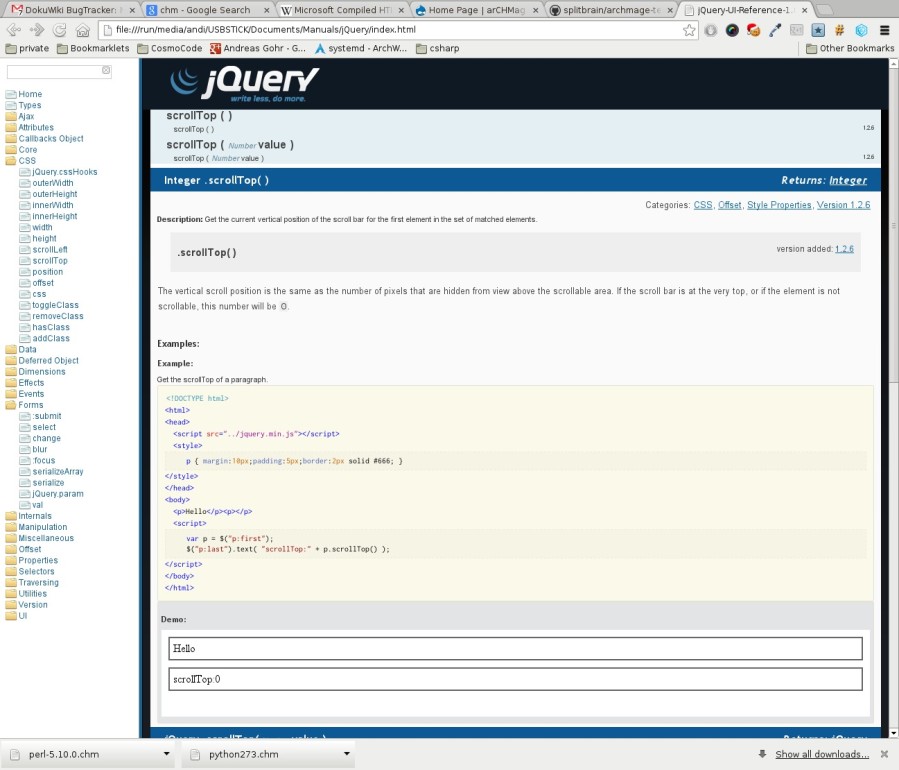Viewport: 899px width, 770px height.
Task: Open the scrollLeft tree entry
Action: tap(50, 249)
